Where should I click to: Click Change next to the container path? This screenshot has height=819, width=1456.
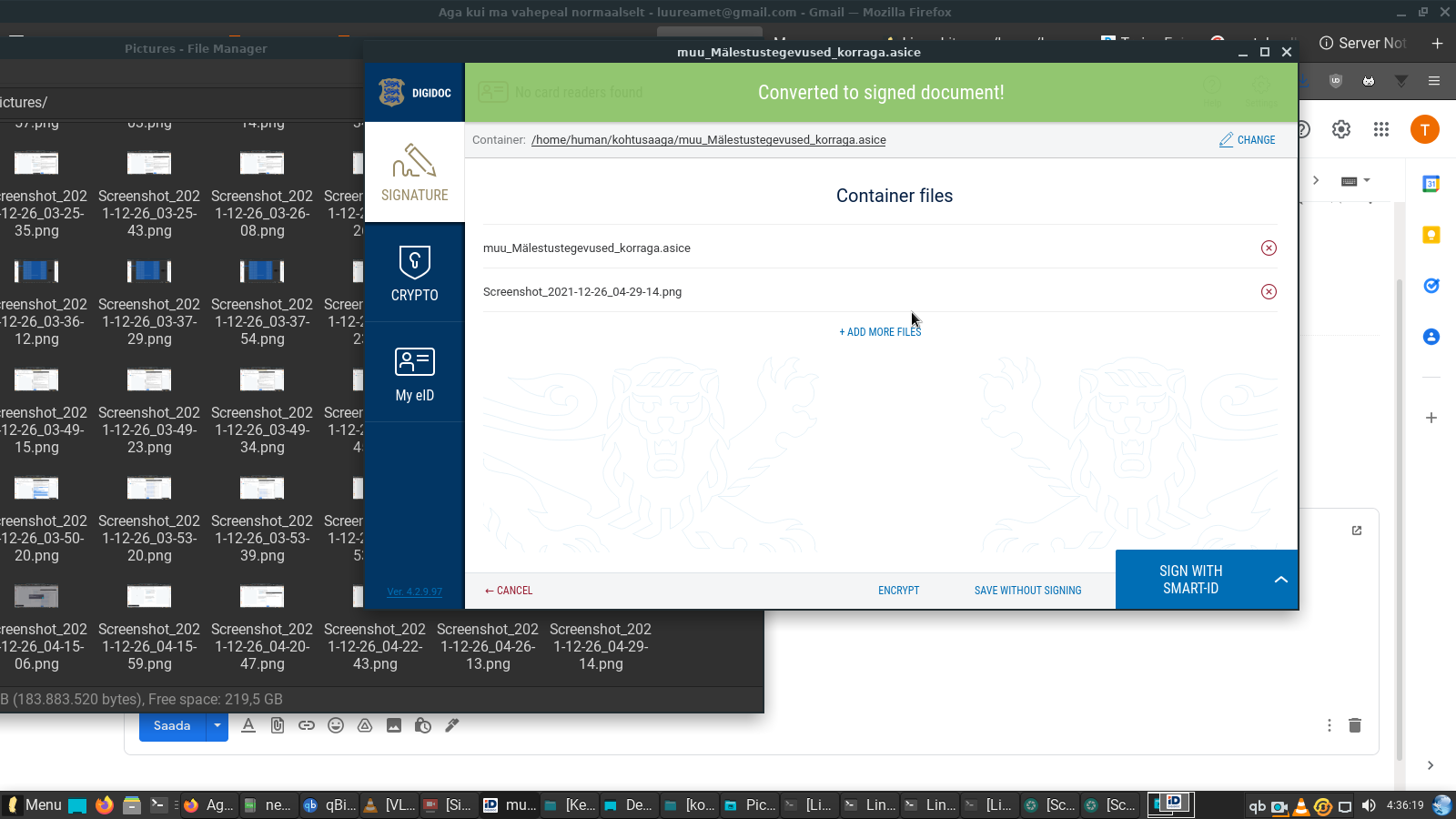click(1248, 140)
